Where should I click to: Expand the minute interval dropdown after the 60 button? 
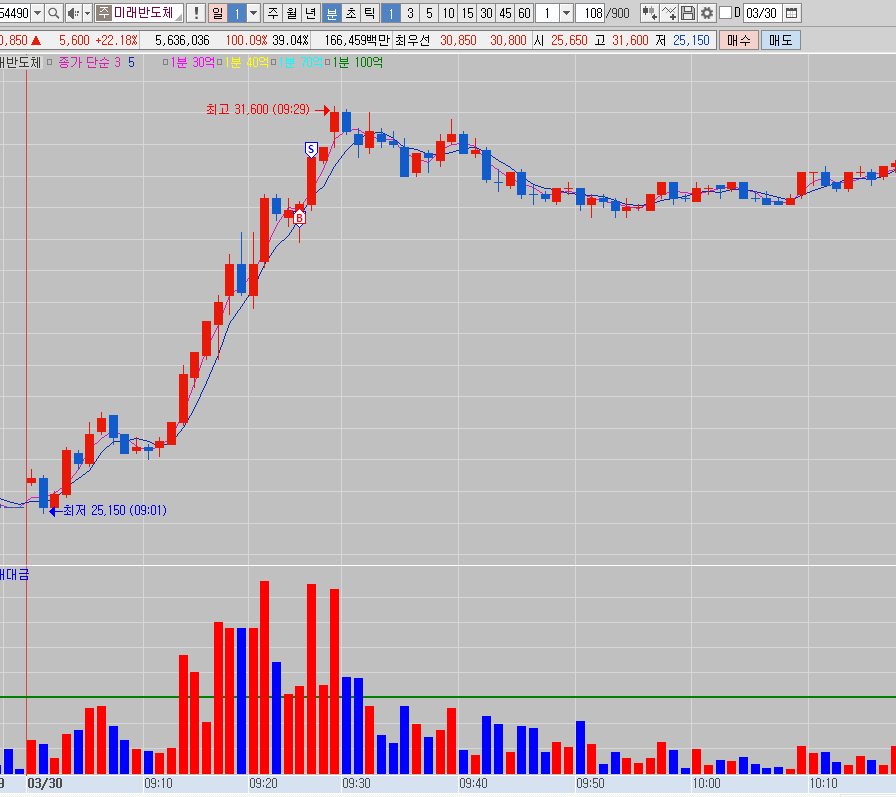tap(567, 13)
